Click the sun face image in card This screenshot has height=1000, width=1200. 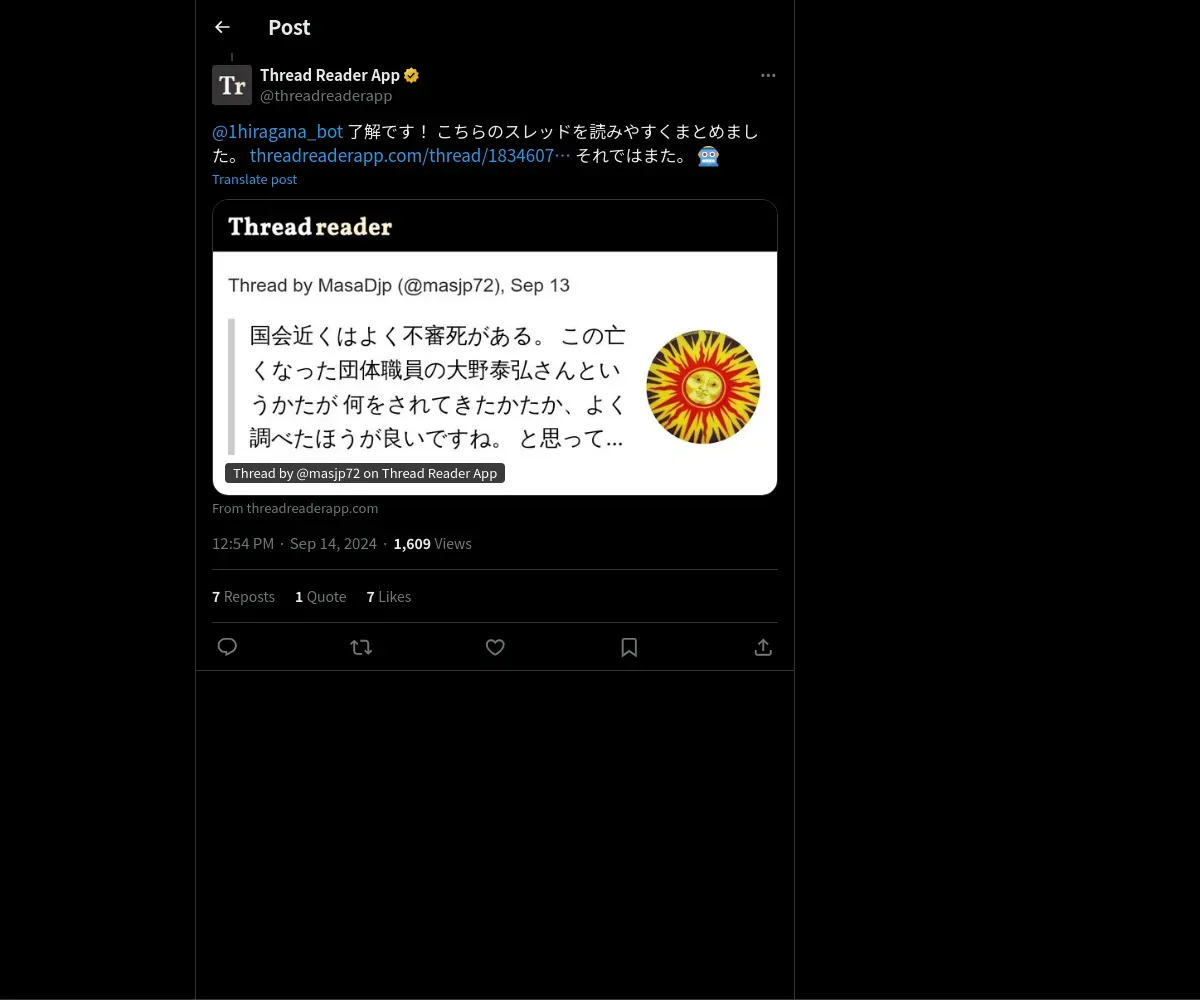coord(703,387)
